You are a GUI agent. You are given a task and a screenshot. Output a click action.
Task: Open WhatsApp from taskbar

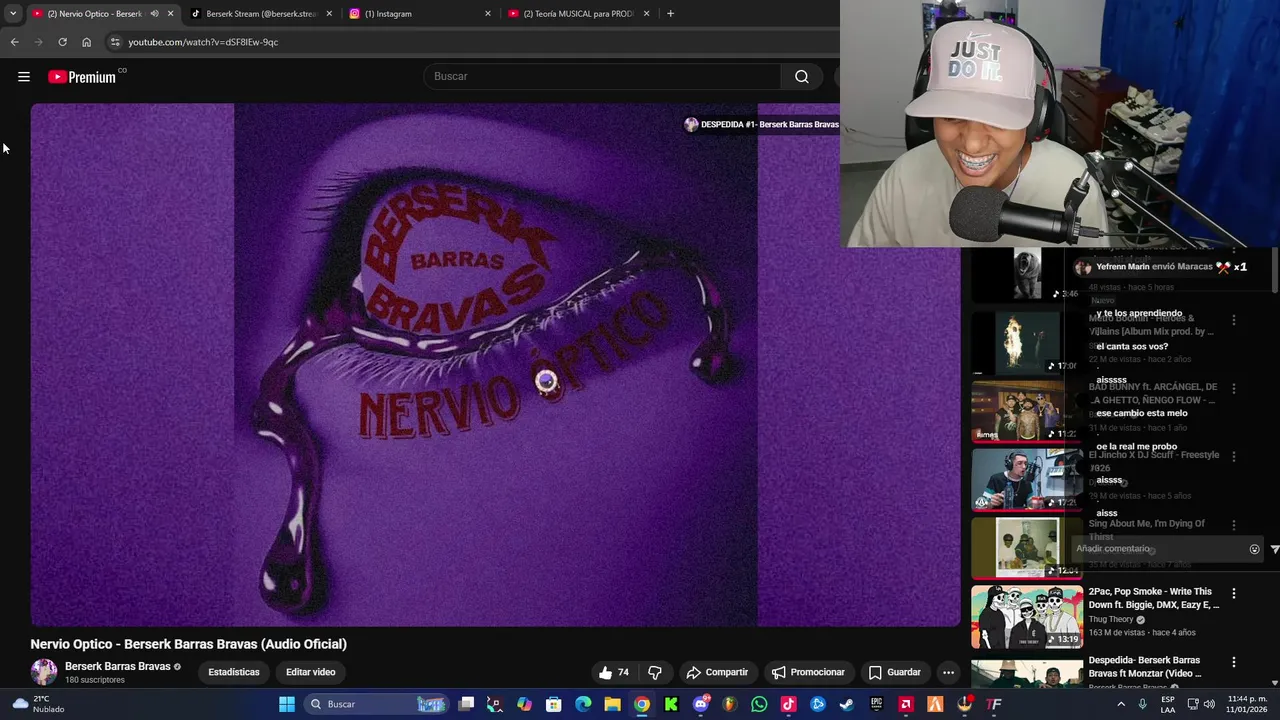click(759, 704)
